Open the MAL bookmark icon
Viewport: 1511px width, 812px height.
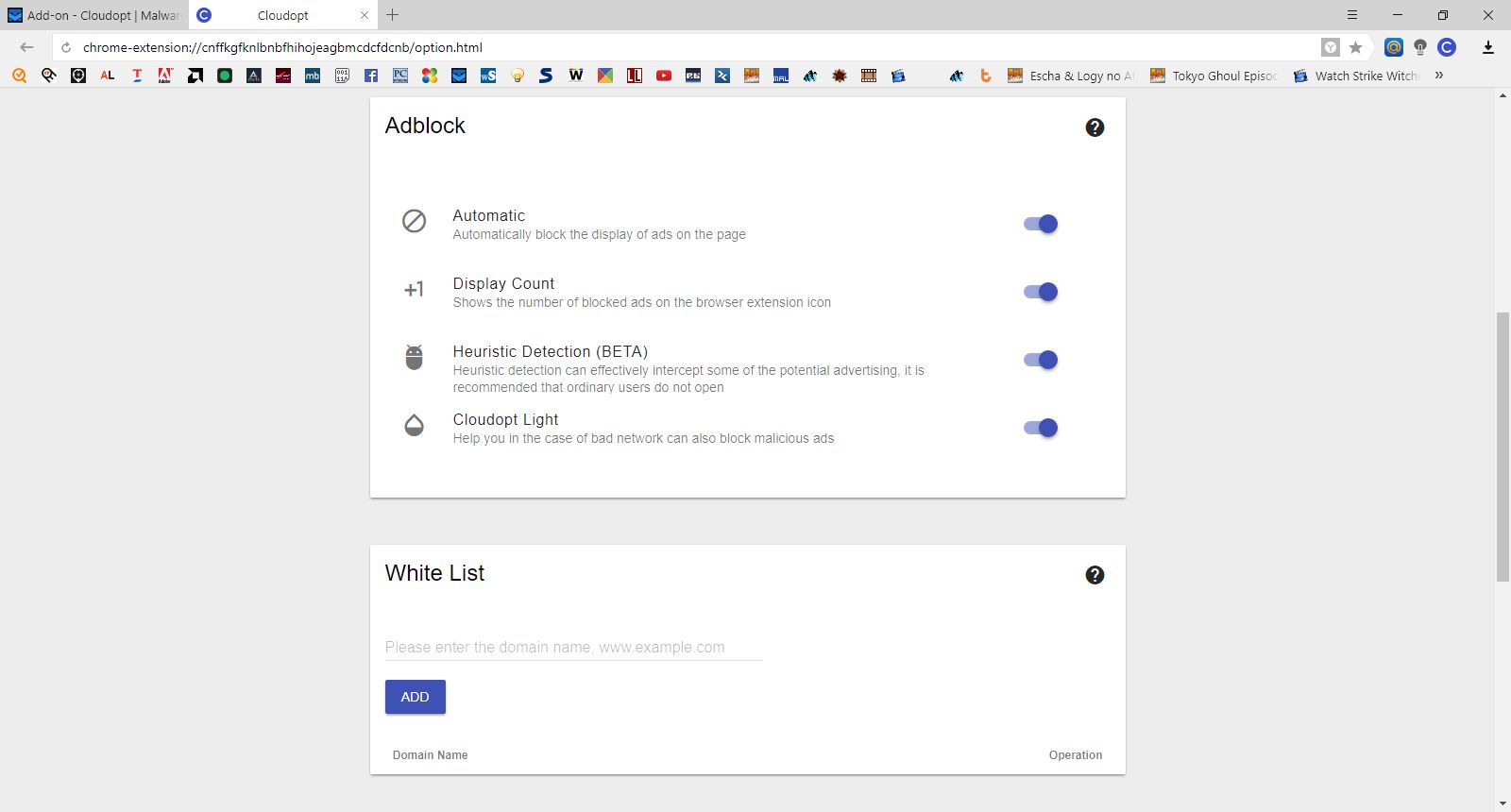click(781, 76)
